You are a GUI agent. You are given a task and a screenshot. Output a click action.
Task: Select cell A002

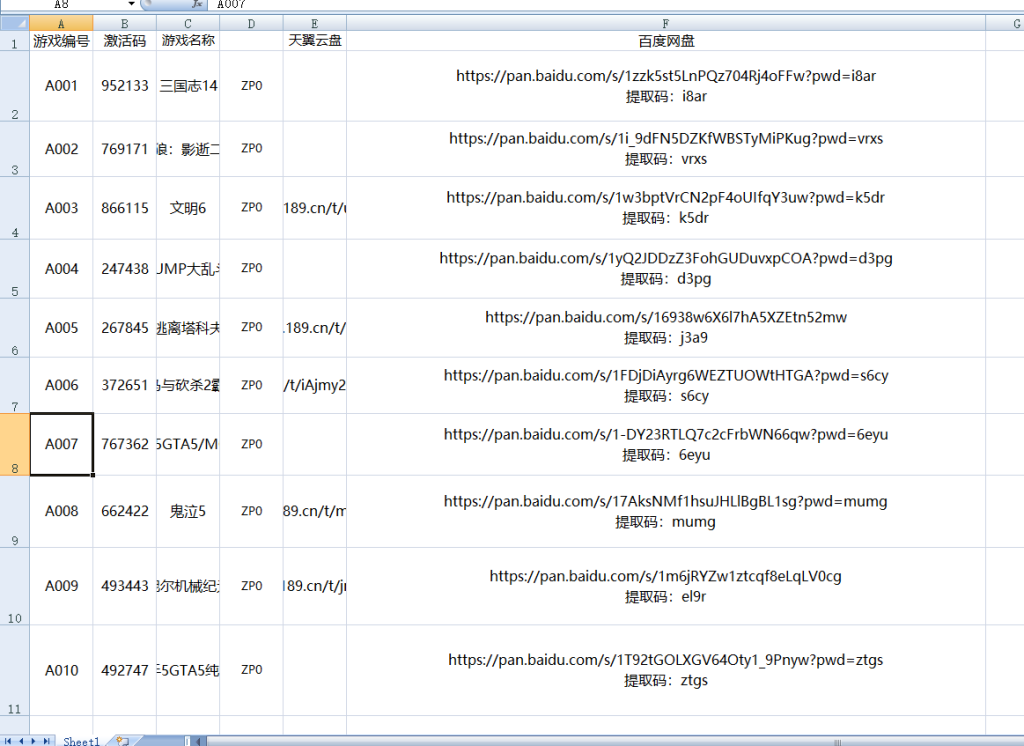coord(61,149)
